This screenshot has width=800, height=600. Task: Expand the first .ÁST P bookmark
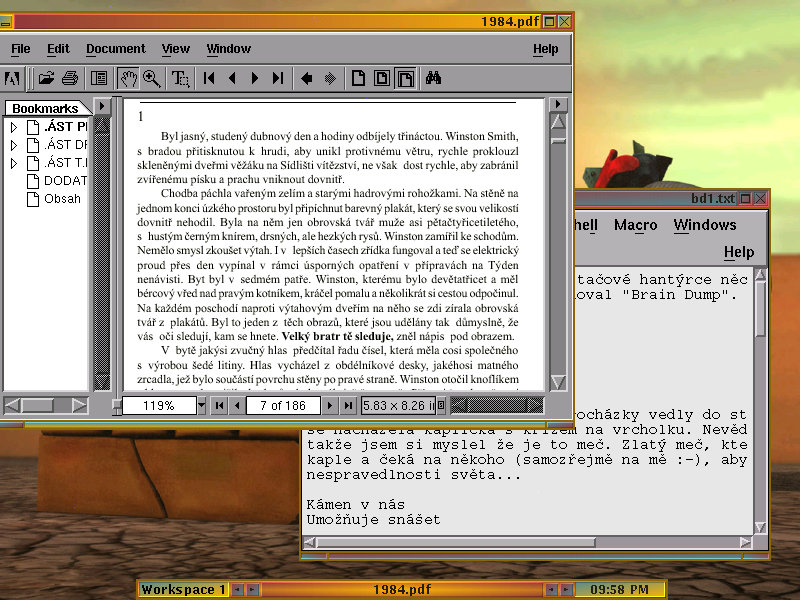tap(14, 127)
